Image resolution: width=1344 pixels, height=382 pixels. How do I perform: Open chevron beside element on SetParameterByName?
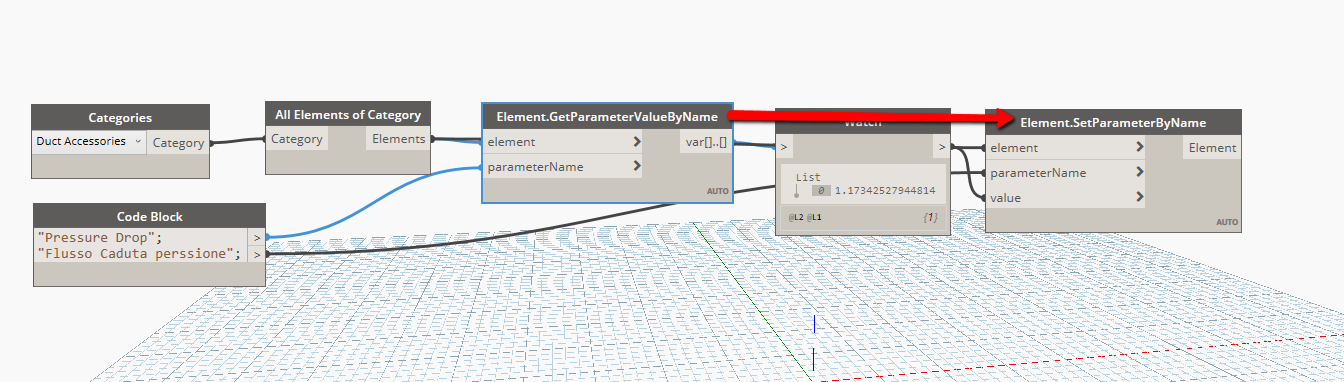(1140, 148)
